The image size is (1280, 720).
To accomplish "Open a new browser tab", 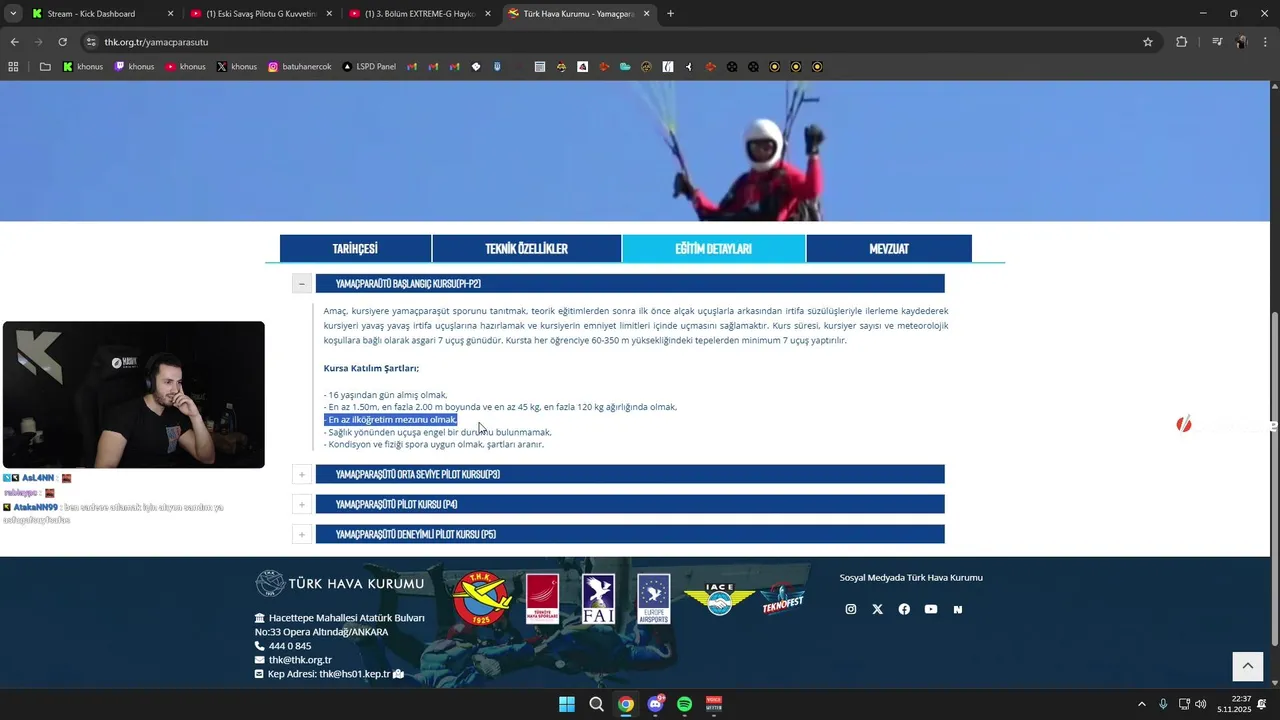I will (x=670, y=14).
